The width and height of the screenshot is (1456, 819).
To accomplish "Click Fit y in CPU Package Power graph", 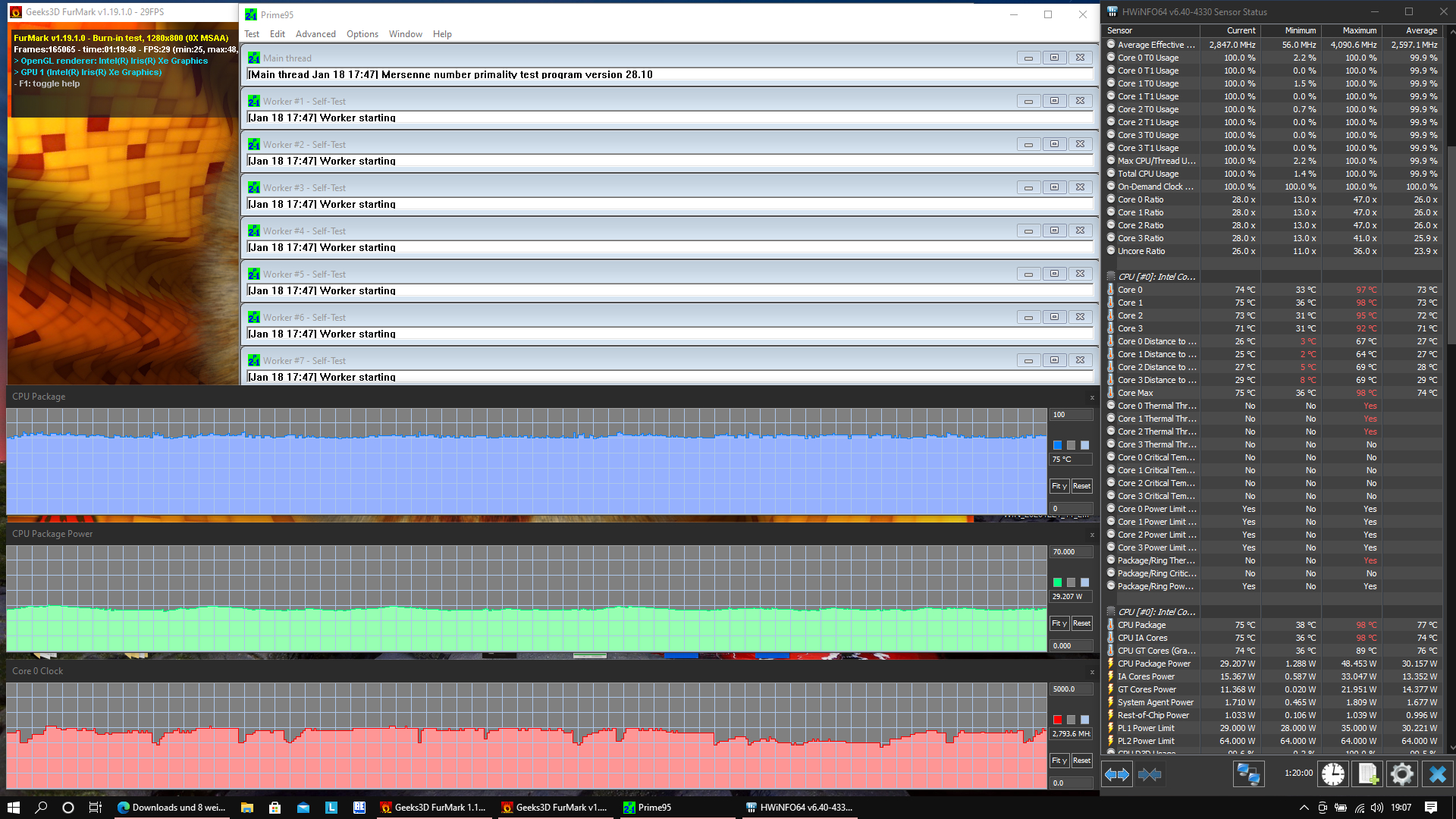I will (x=1059, y=623).
